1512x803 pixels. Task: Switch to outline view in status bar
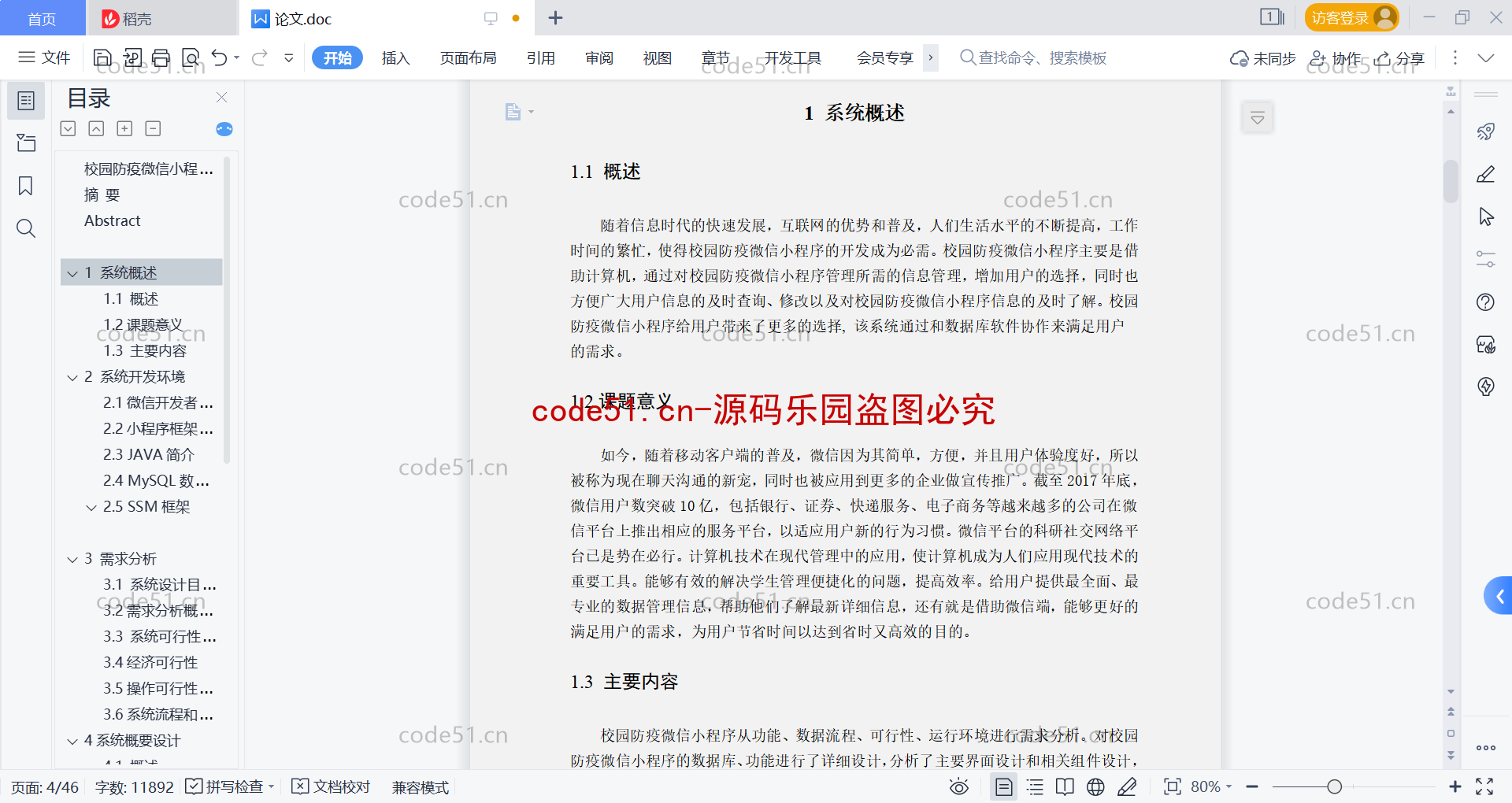pyautogui.click(x=1036, y=786)
